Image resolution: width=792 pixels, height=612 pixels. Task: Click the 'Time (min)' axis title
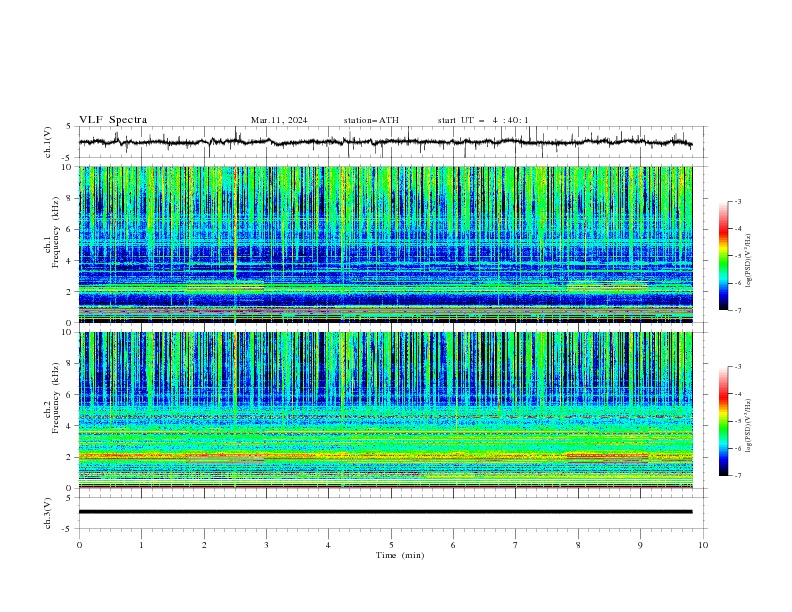tap(400, 555)
